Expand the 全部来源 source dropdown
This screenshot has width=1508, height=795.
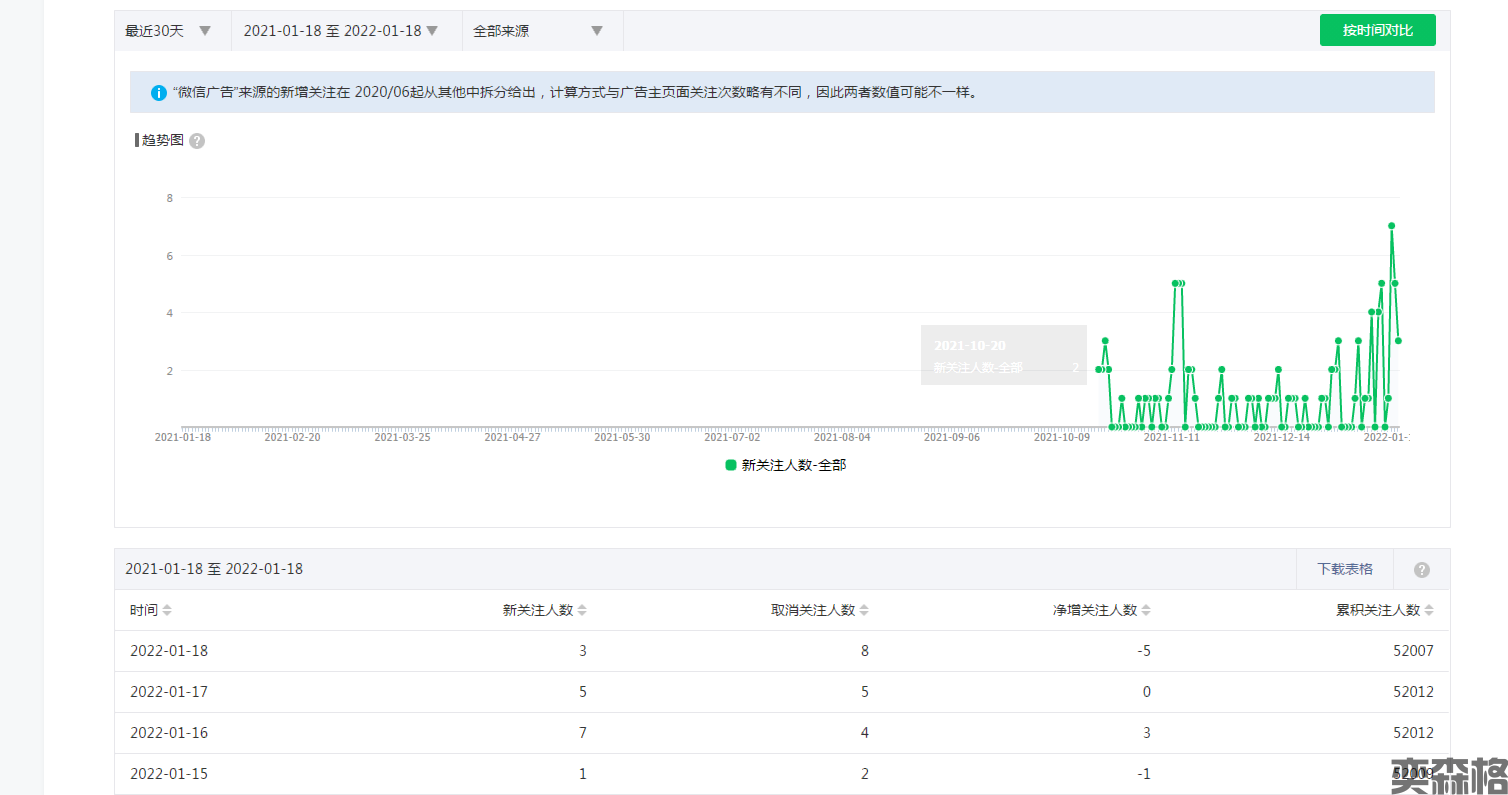click(x=538, y=31)
